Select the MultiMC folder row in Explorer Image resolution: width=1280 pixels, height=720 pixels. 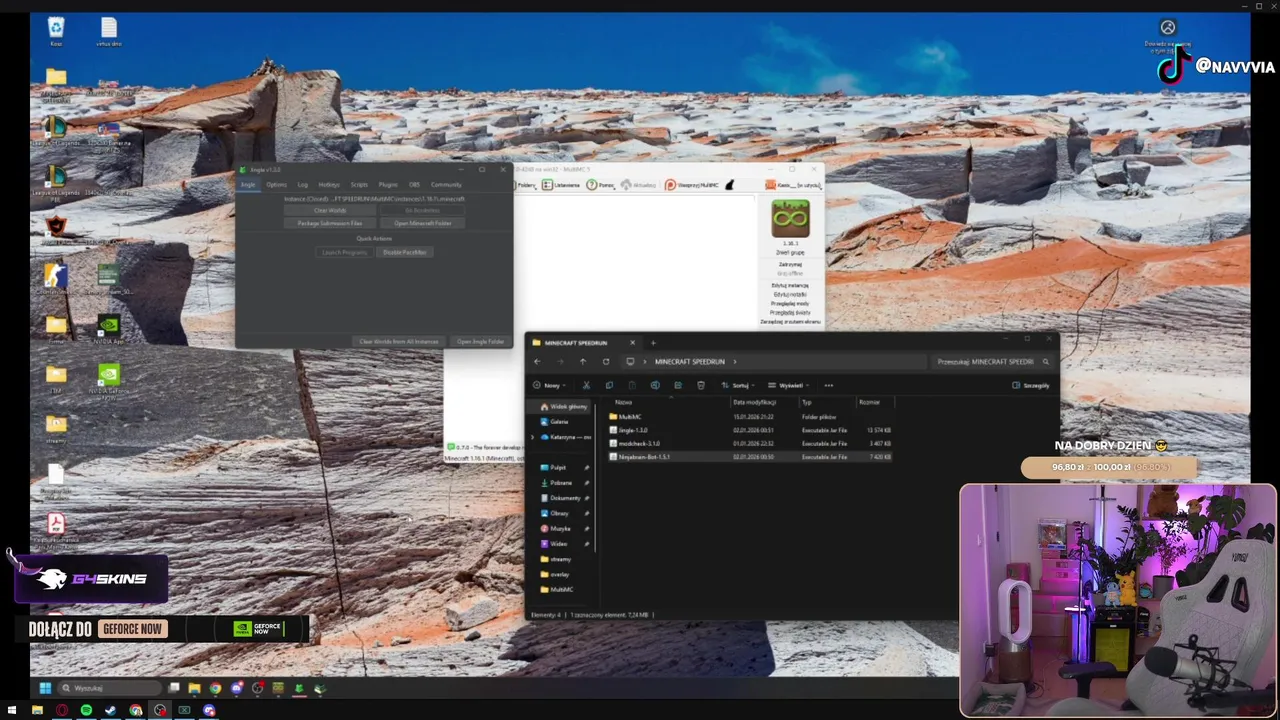point(750,416)
